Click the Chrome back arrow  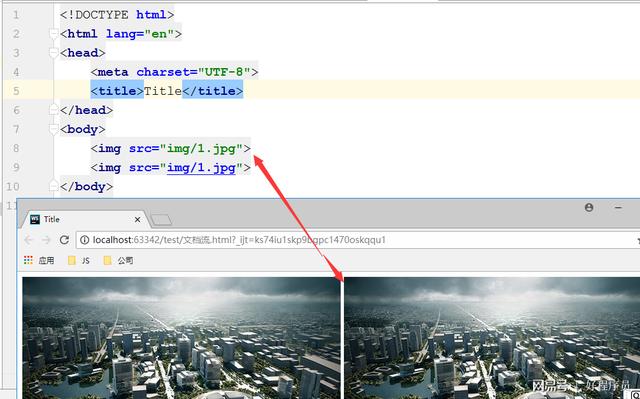[x=28, y=240]
